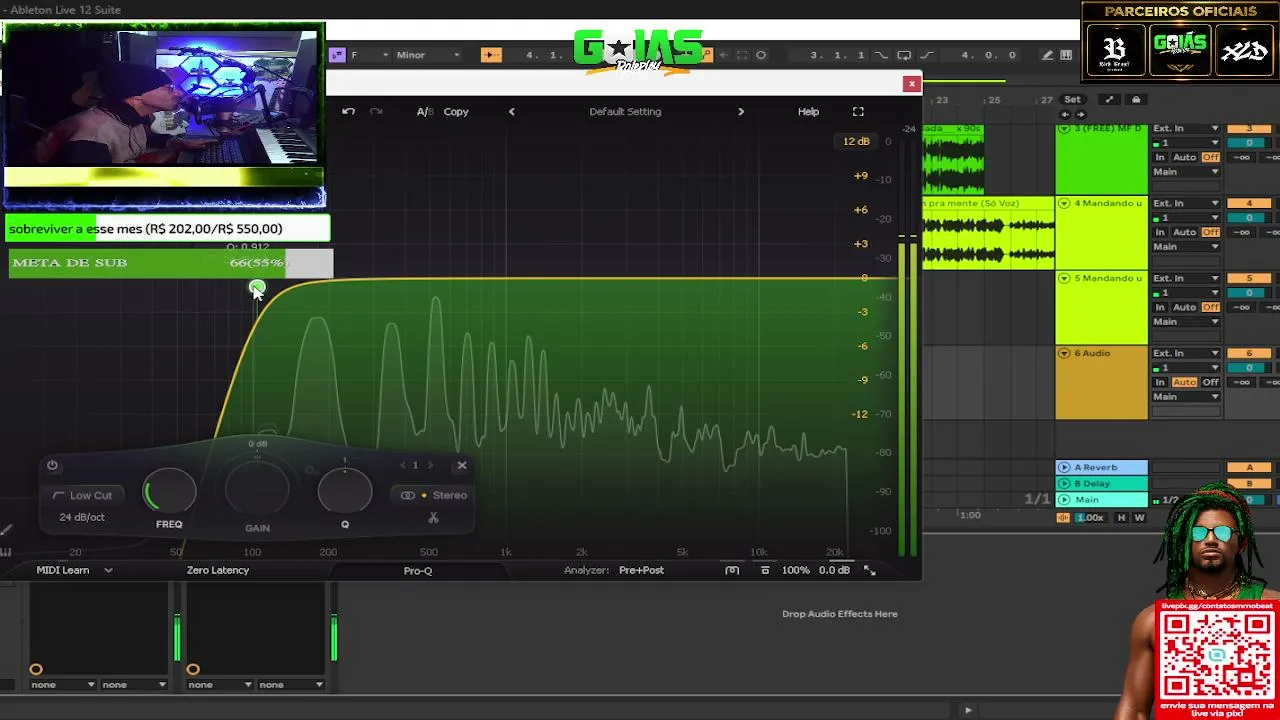Set track 5 monitoring to In
This screenshot has height=720, width=1280.
click(1160, 307)
